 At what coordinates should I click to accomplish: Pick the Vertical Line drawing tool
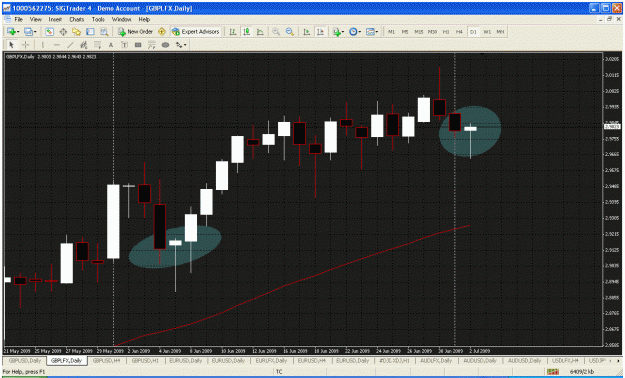pos(43,45)
